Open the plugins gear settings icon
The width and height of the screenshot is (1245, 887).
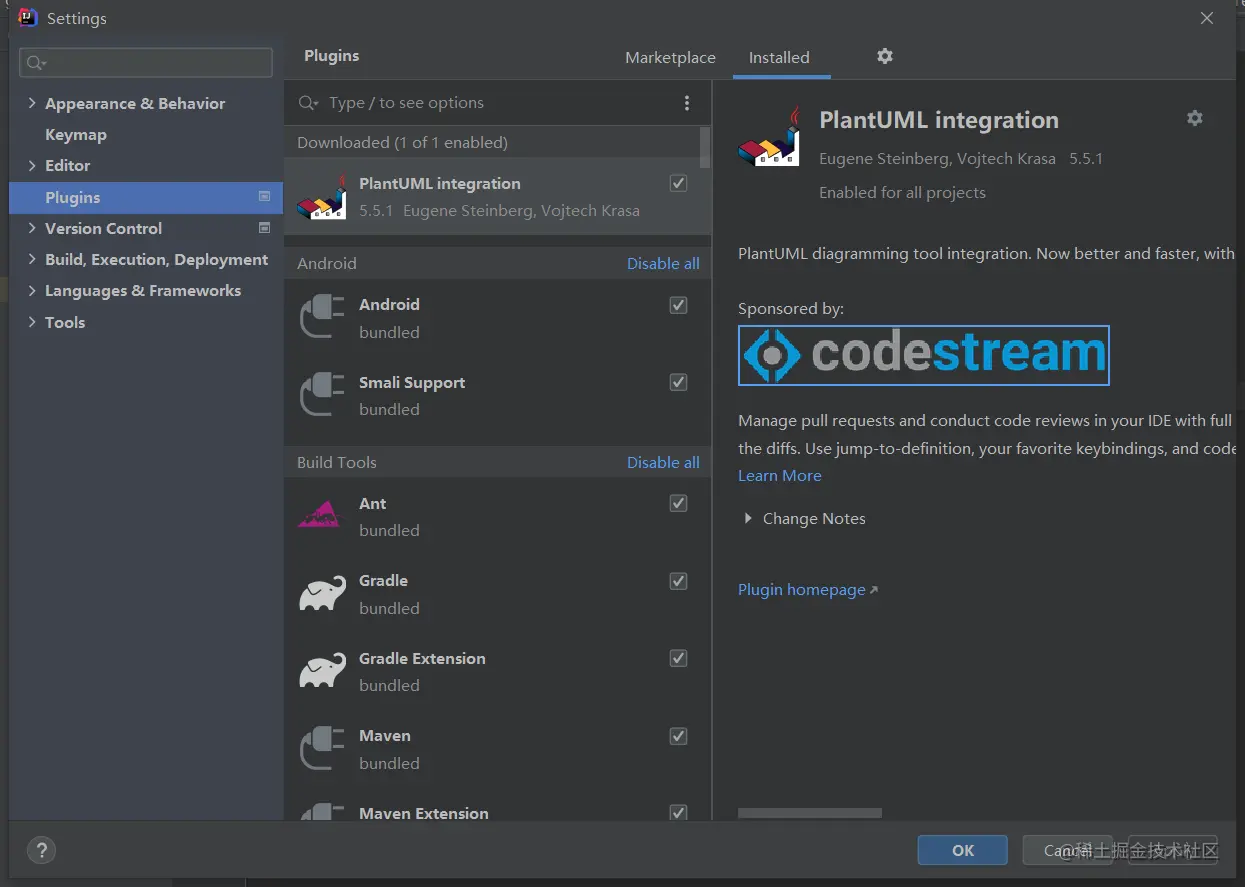[x=885, y=56]
